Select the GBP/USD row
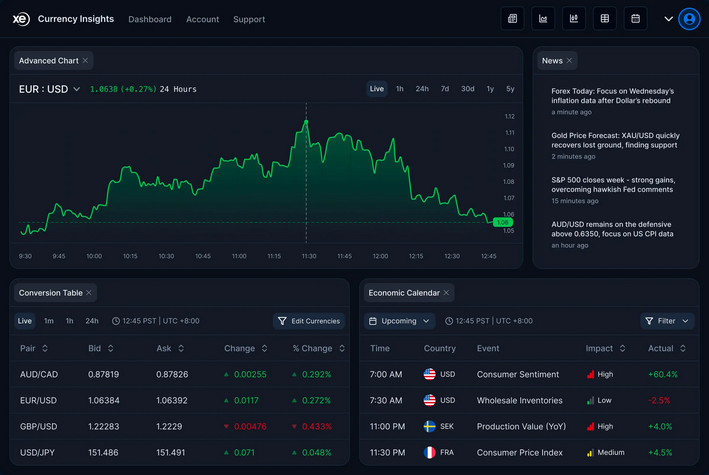Image resolution: width=709 pixels, height=475 pixels. pos(180,426)
